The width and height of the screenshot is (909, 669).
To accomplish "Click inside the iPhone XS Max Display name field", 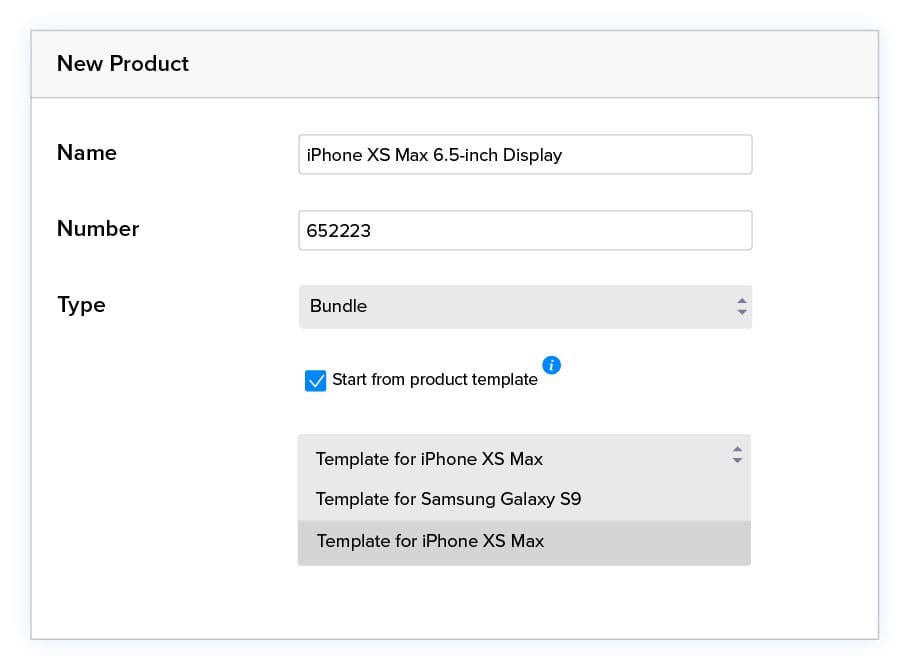I will 525,154.
